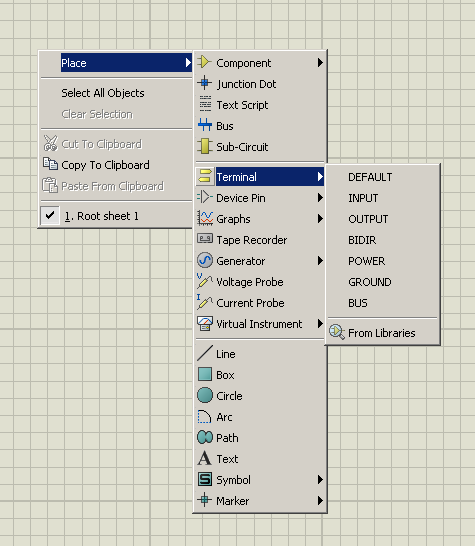Viewport: 475px width, 546px height.
Task: Toggle the Root sheet 1 checkmark
Action: tap(50, 216)
